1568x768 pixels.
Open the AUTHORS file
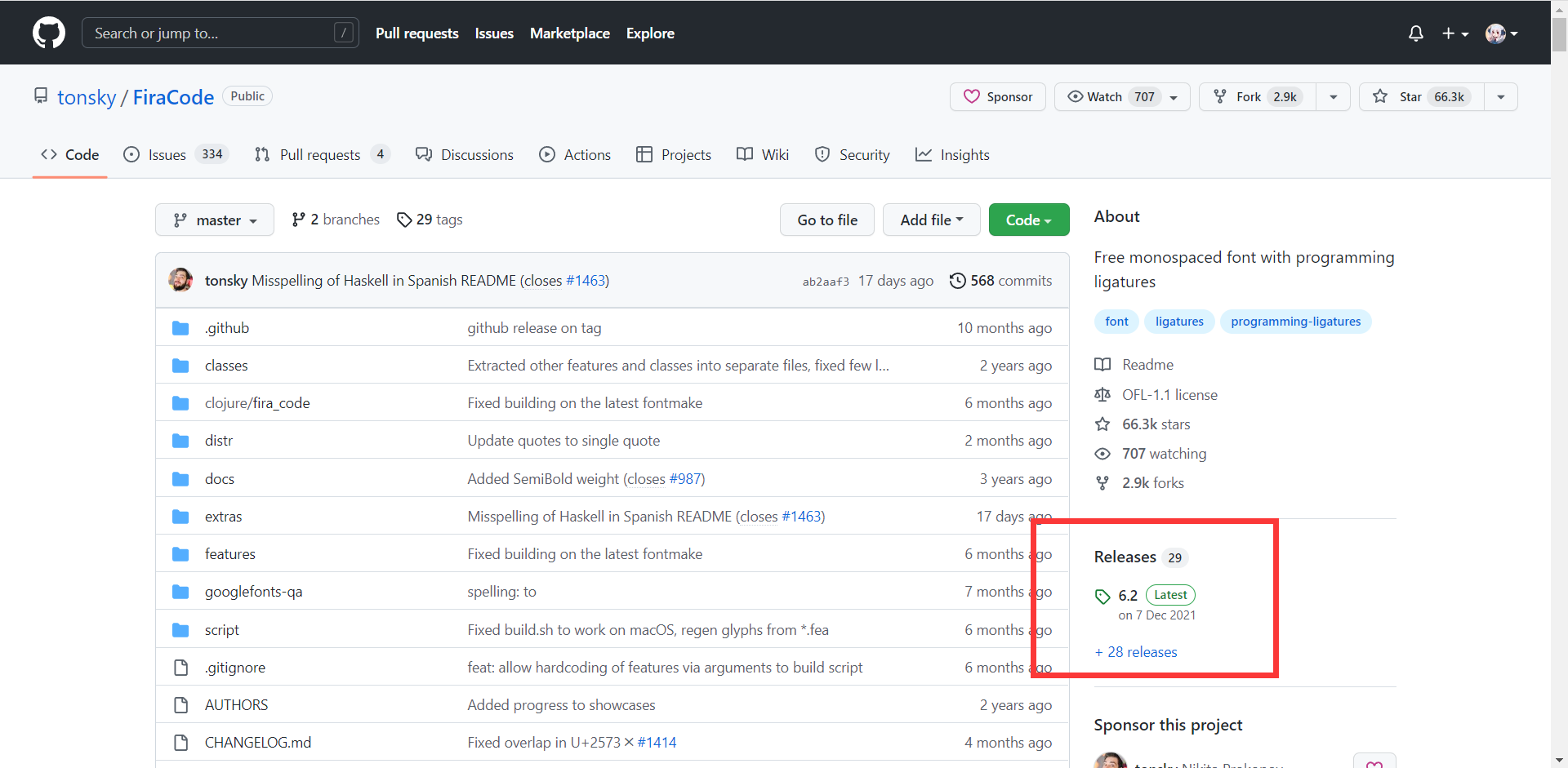click(237, 705)
